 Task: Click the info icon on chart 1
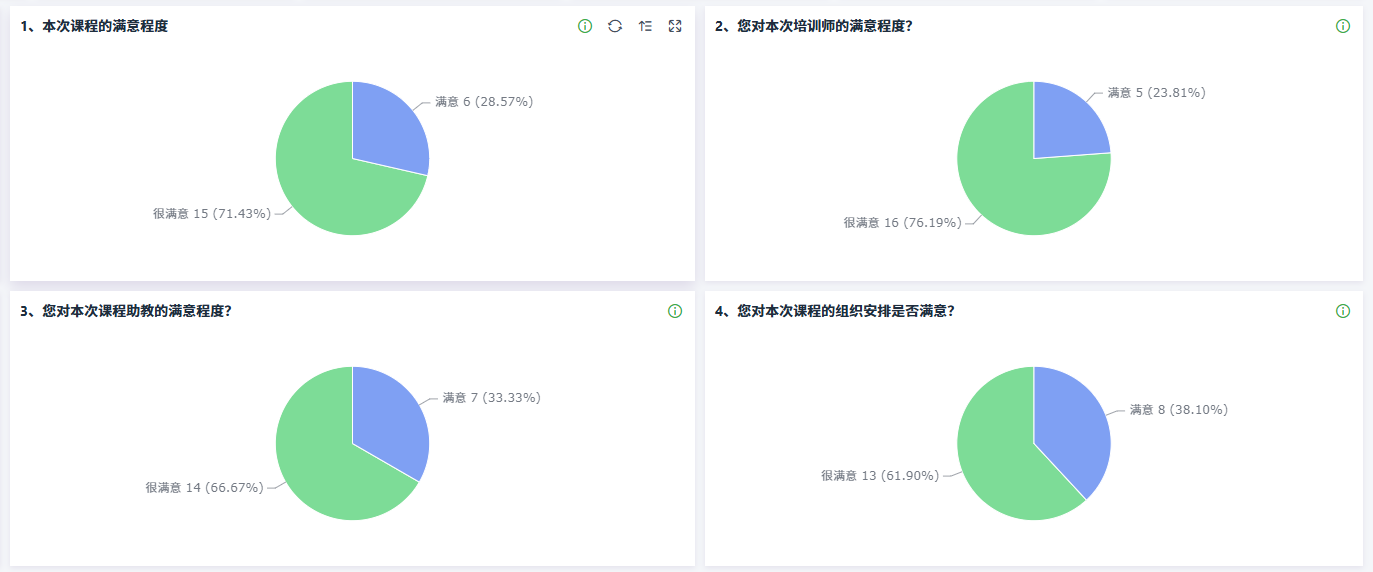pos(585,26)
